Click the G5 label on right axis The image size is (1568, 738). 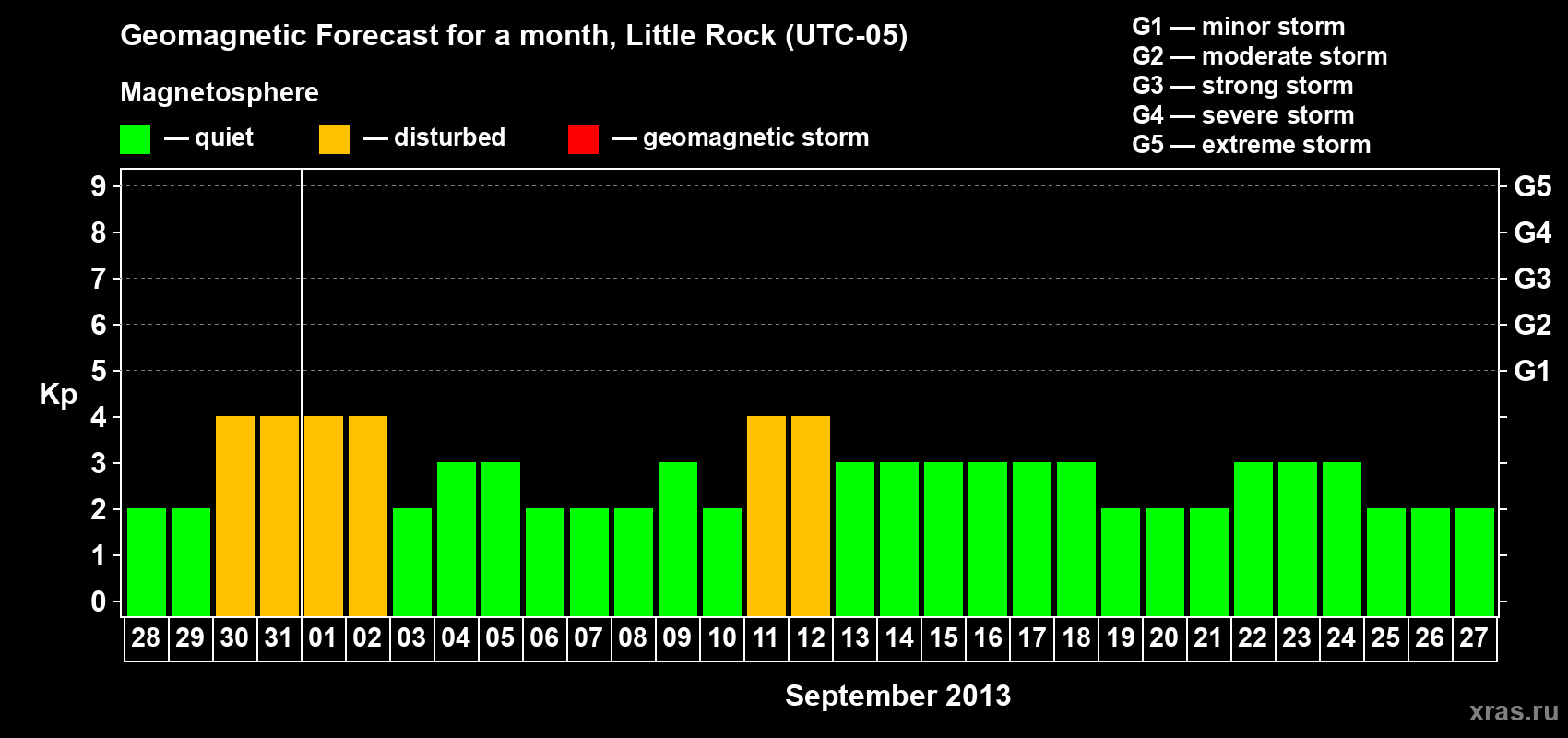pos(1532,186)
